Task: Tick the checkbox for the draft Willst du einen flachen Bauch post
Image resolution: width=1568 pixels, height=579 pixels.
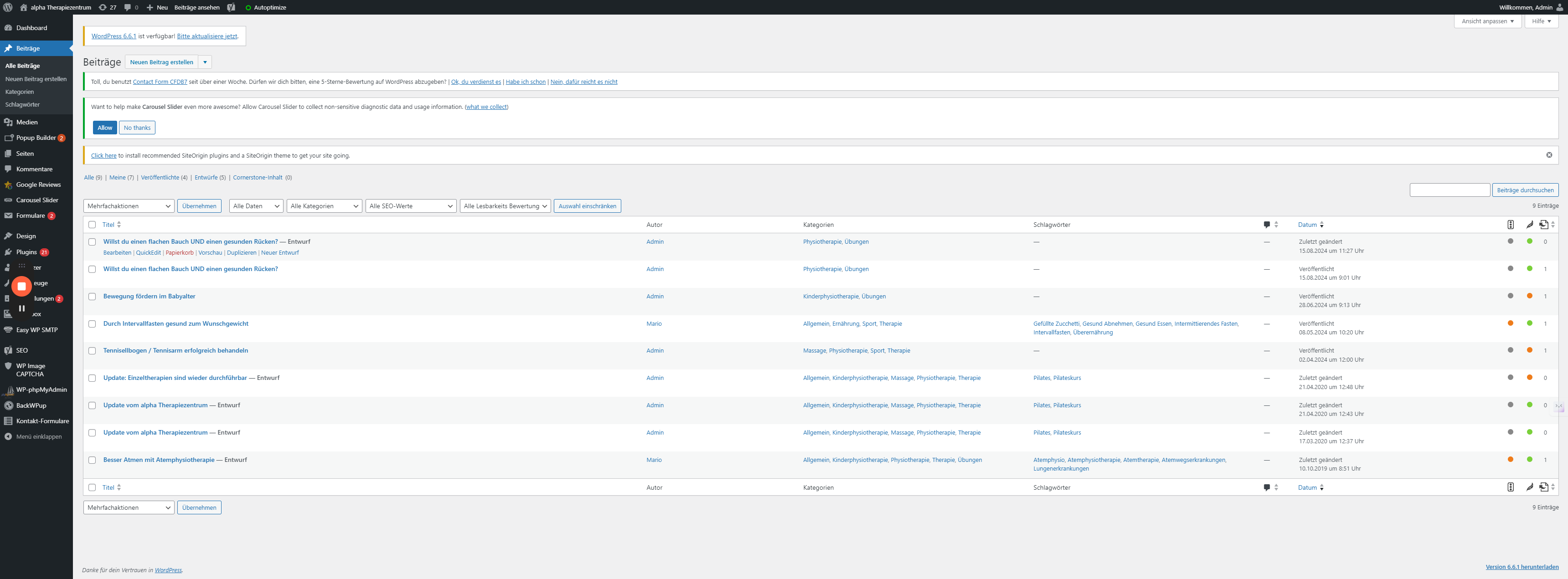Action: (x=92, y=242)
